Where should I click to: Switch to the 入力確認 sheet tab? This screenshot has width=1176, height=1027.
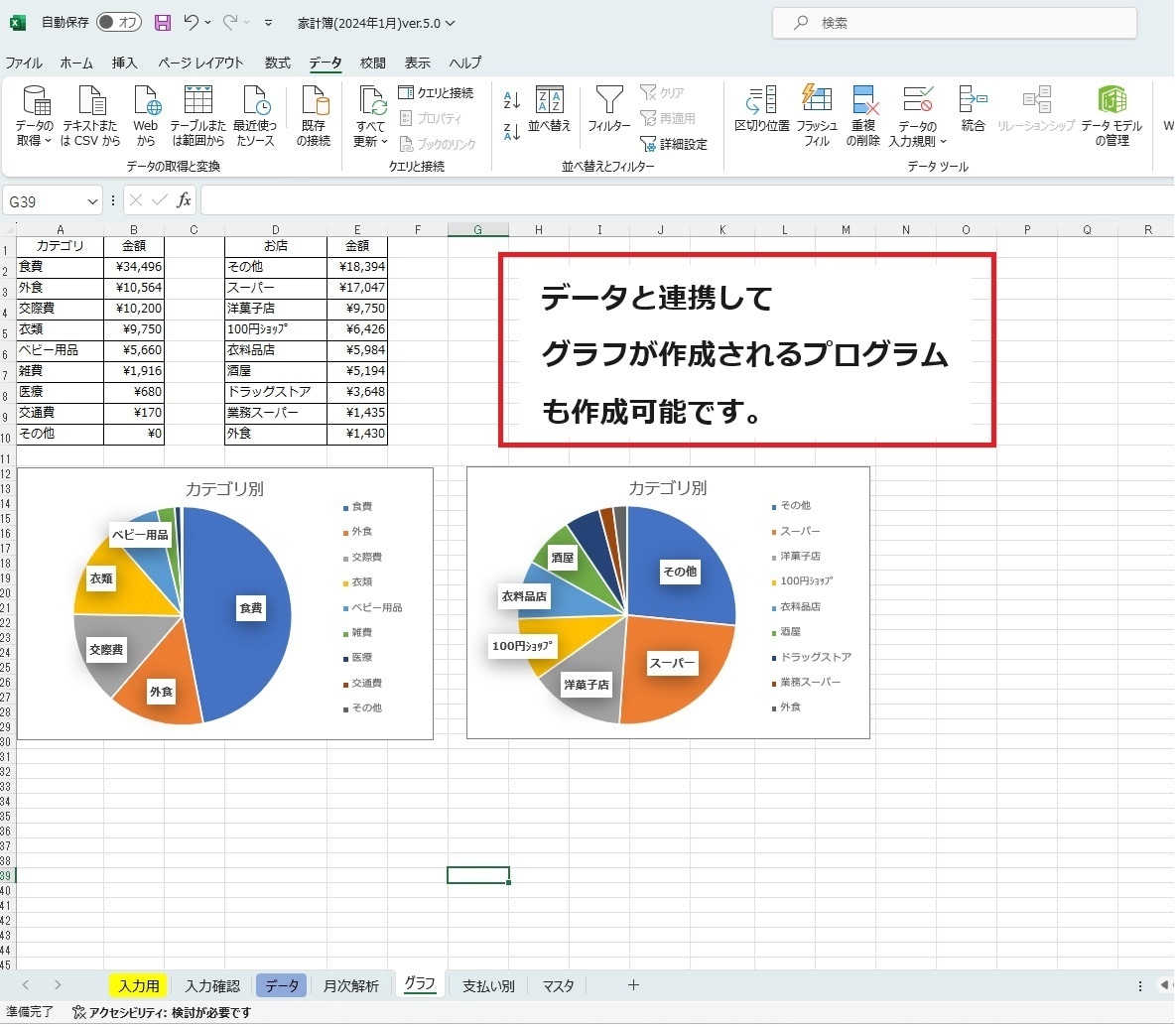212,985
